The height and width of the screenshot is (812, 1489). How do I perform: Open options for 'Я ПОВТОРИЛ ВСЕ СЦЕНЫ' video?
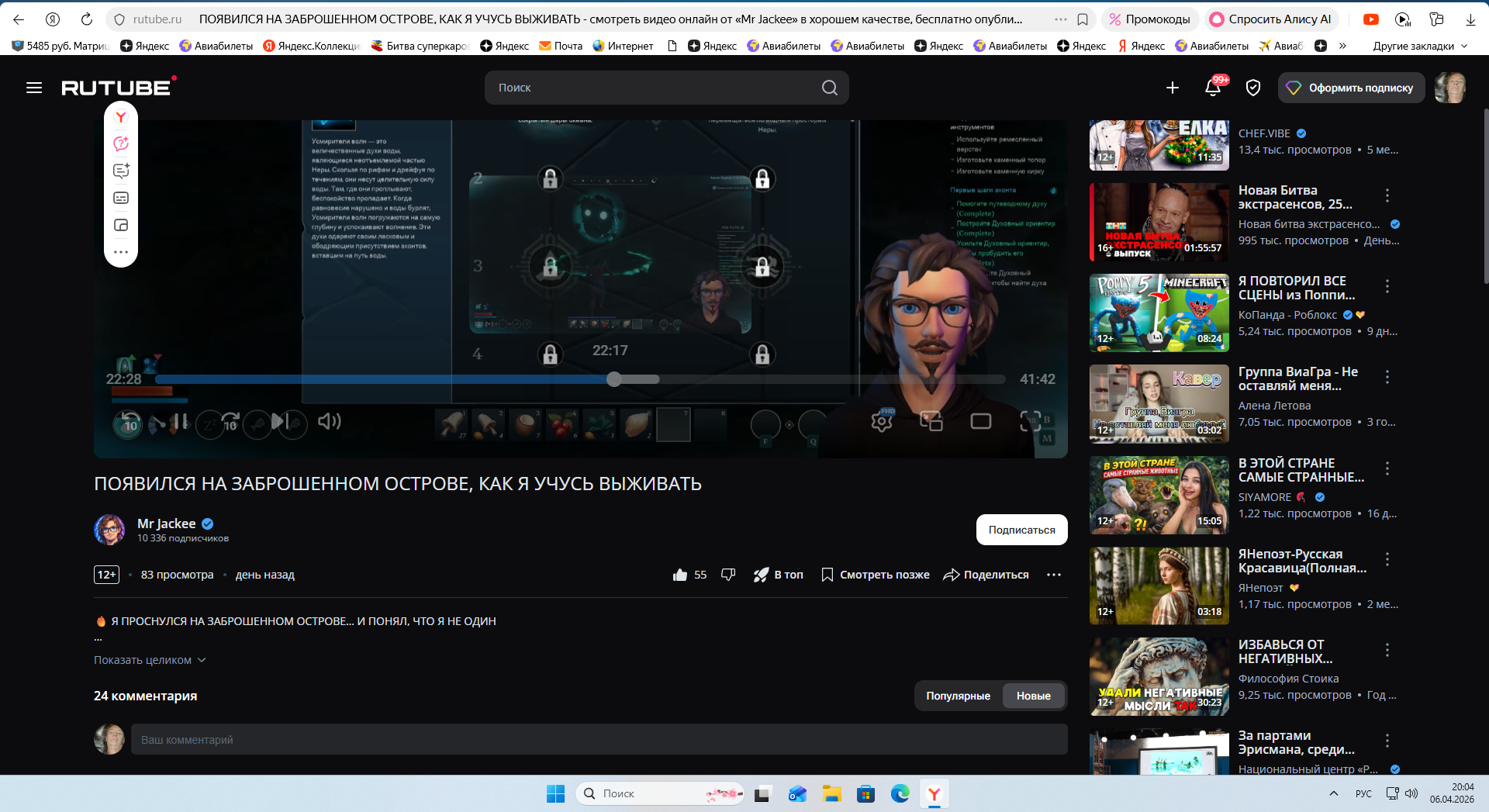[1387, 286]
